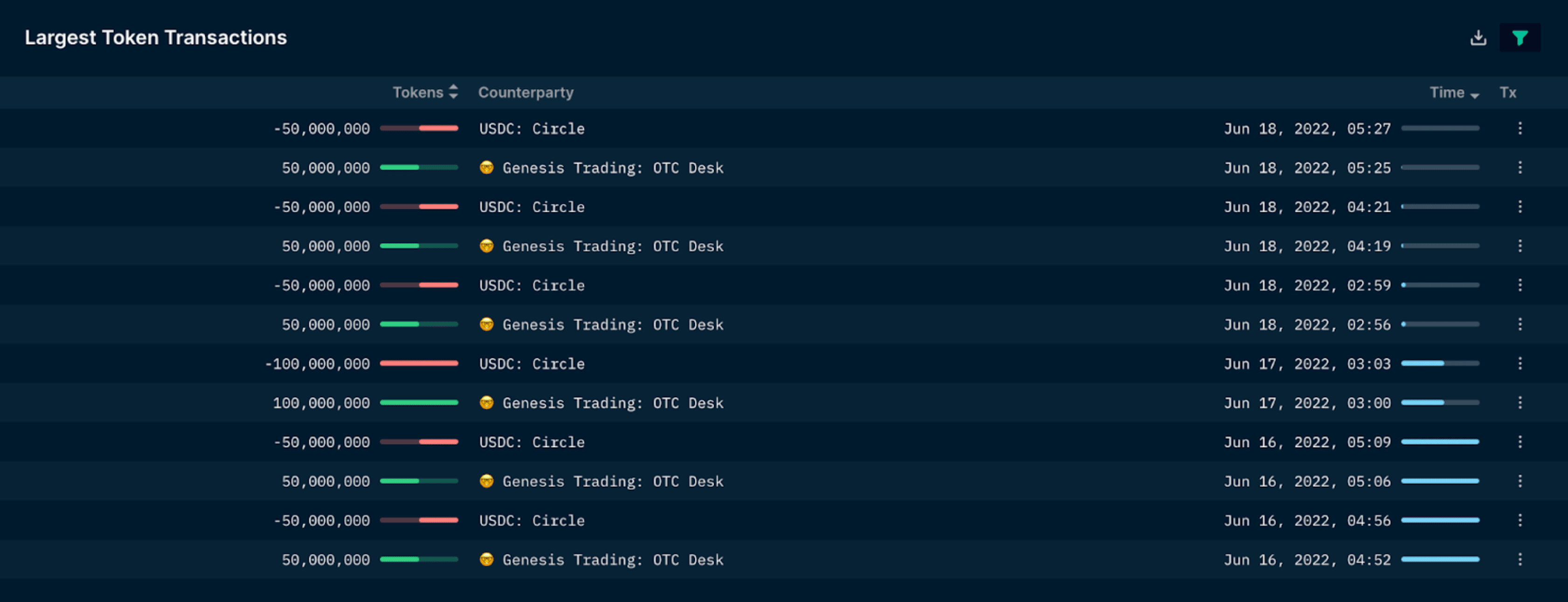The image size is (1568, 602).
Task: Click the -100,000,000 token amount
Action: 317,364
